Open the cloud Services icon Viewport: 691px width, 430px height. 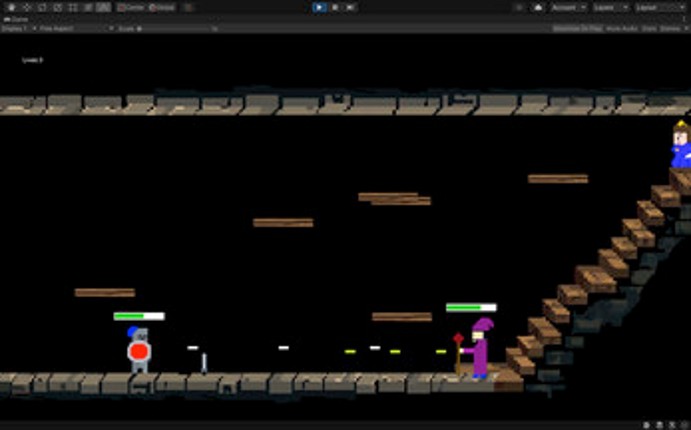click(538, 7)
